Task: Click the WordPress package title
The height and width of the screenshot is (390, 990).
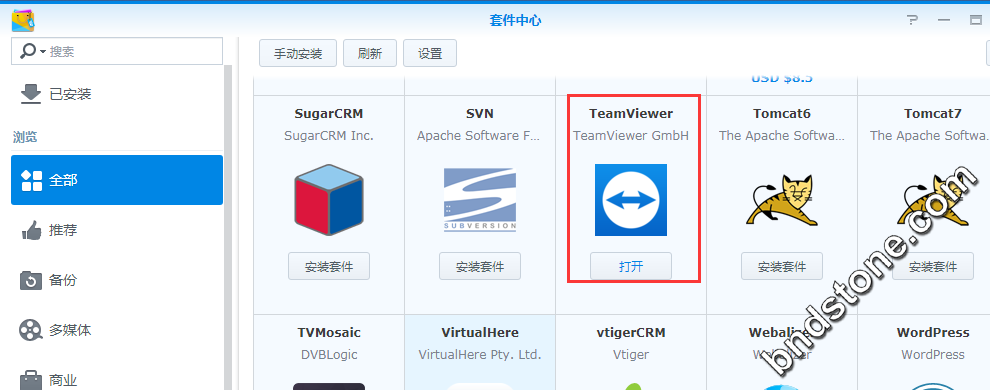Action: click(933, 333)
